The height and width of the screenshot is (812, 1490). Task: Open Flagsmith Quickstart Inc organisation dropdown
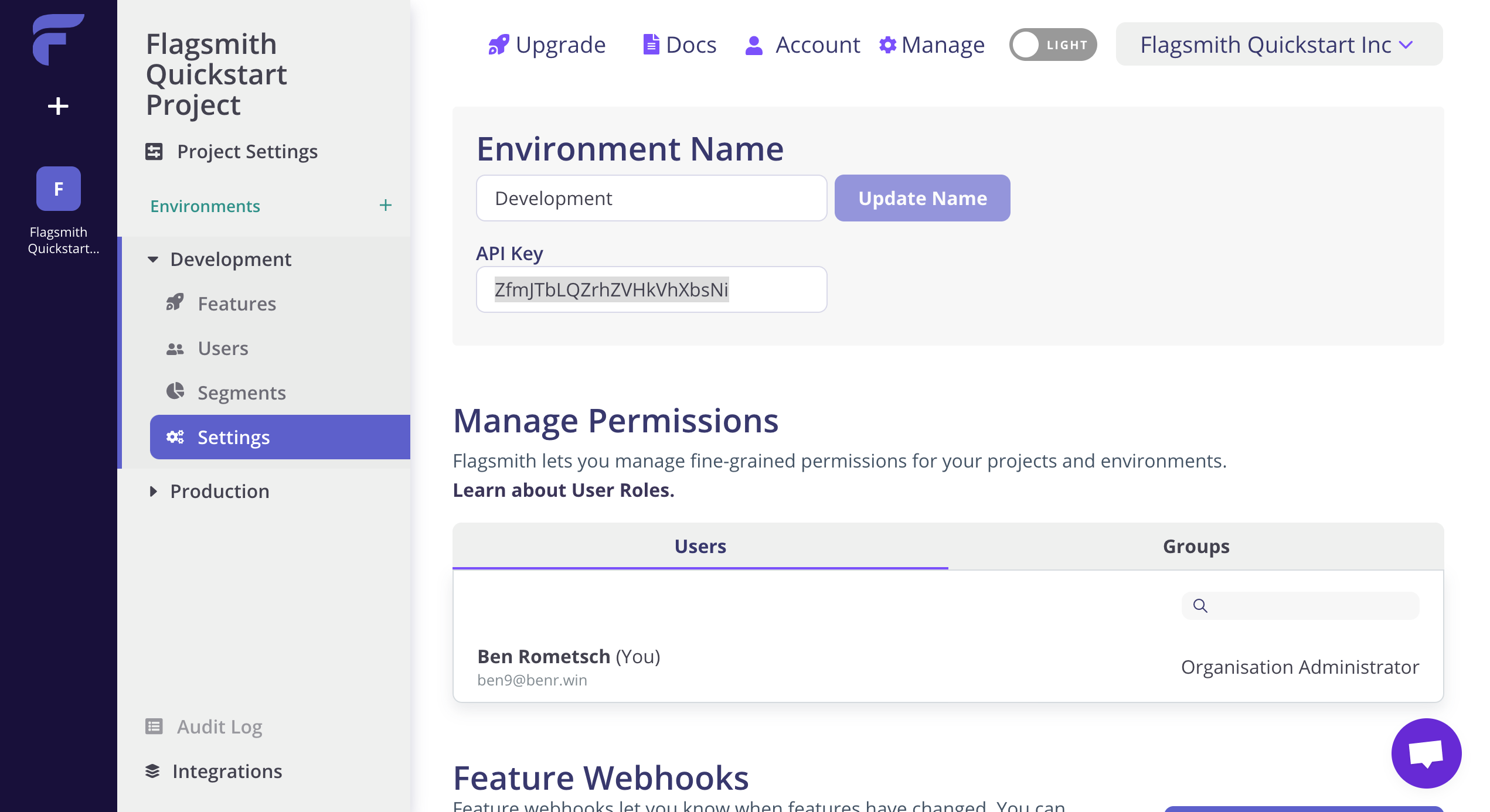point(1279,45)
